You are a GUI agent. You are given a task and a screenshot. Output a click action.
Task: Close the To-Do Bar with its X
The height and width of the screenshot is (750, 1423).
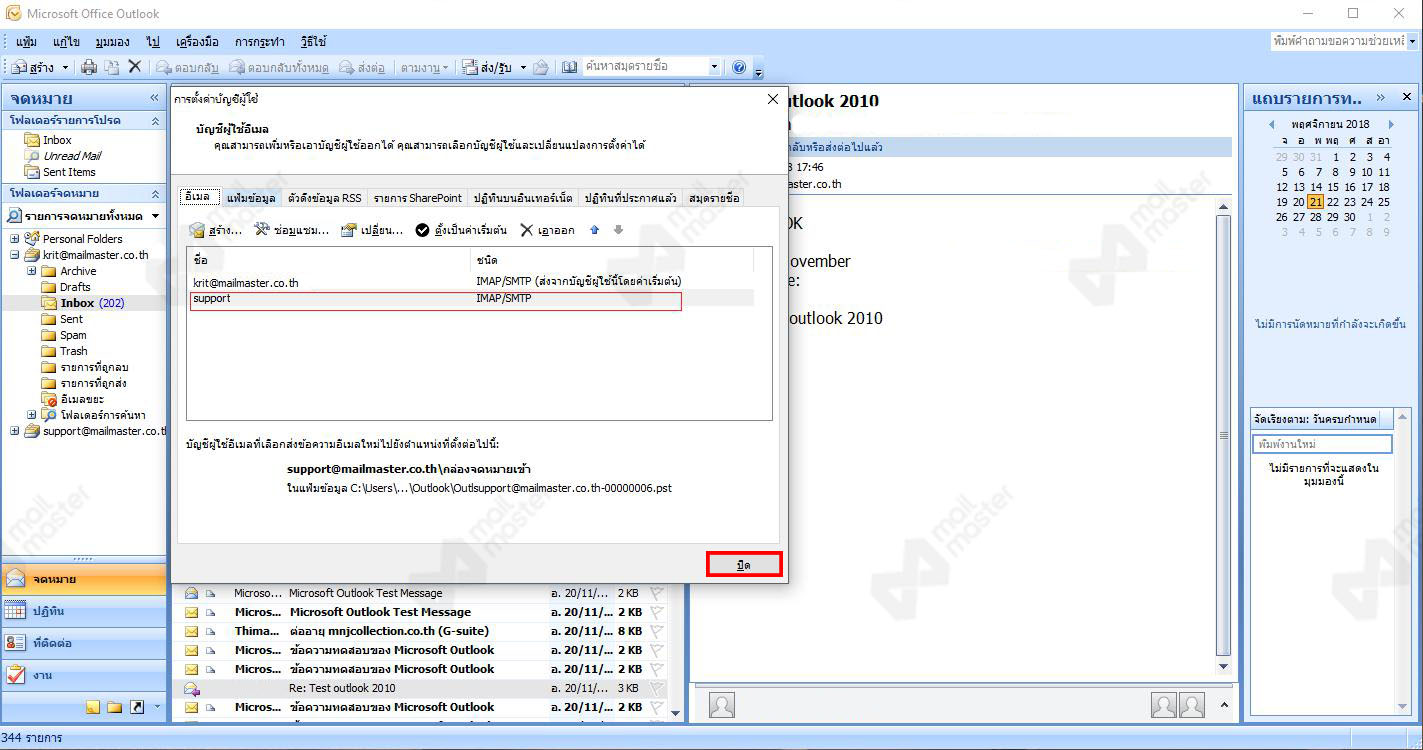[1406, 97]
